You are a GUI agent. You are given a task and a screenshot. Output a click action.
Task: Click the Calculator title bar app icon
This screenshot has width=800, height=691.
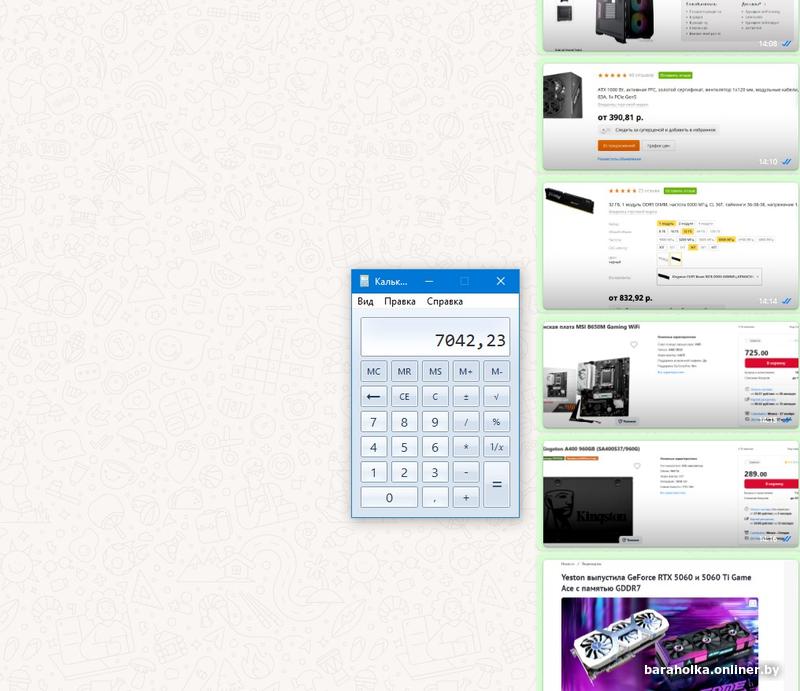point(364,281)
